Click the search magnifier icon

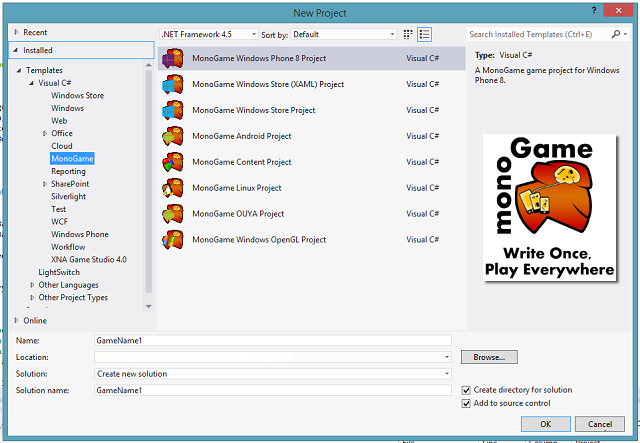(616, 34)
